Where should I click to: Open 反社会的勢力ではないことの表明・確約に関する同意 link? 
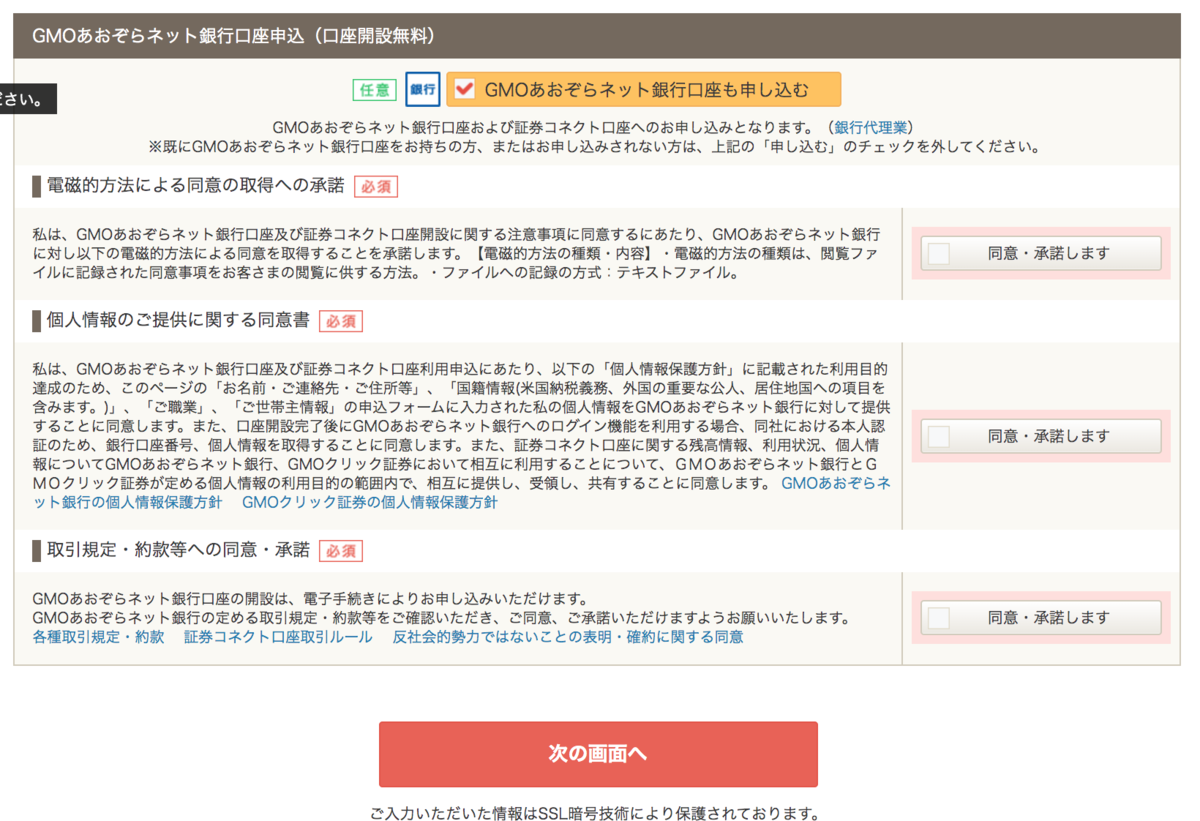pos(568,637)
